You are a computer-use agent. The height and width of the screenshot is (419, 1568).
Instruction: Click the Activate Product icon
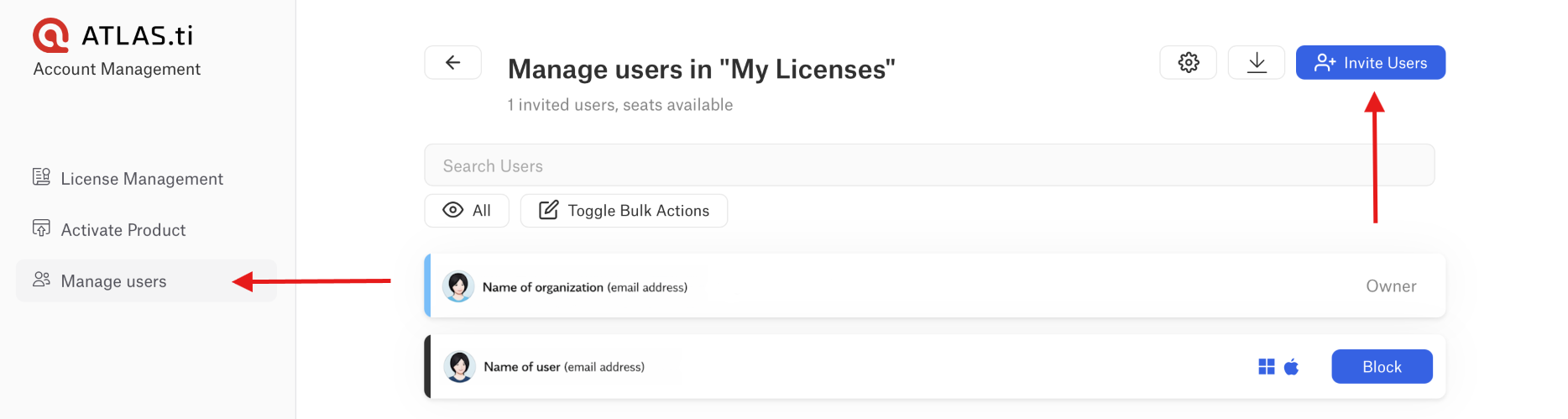tap(41, 228)
